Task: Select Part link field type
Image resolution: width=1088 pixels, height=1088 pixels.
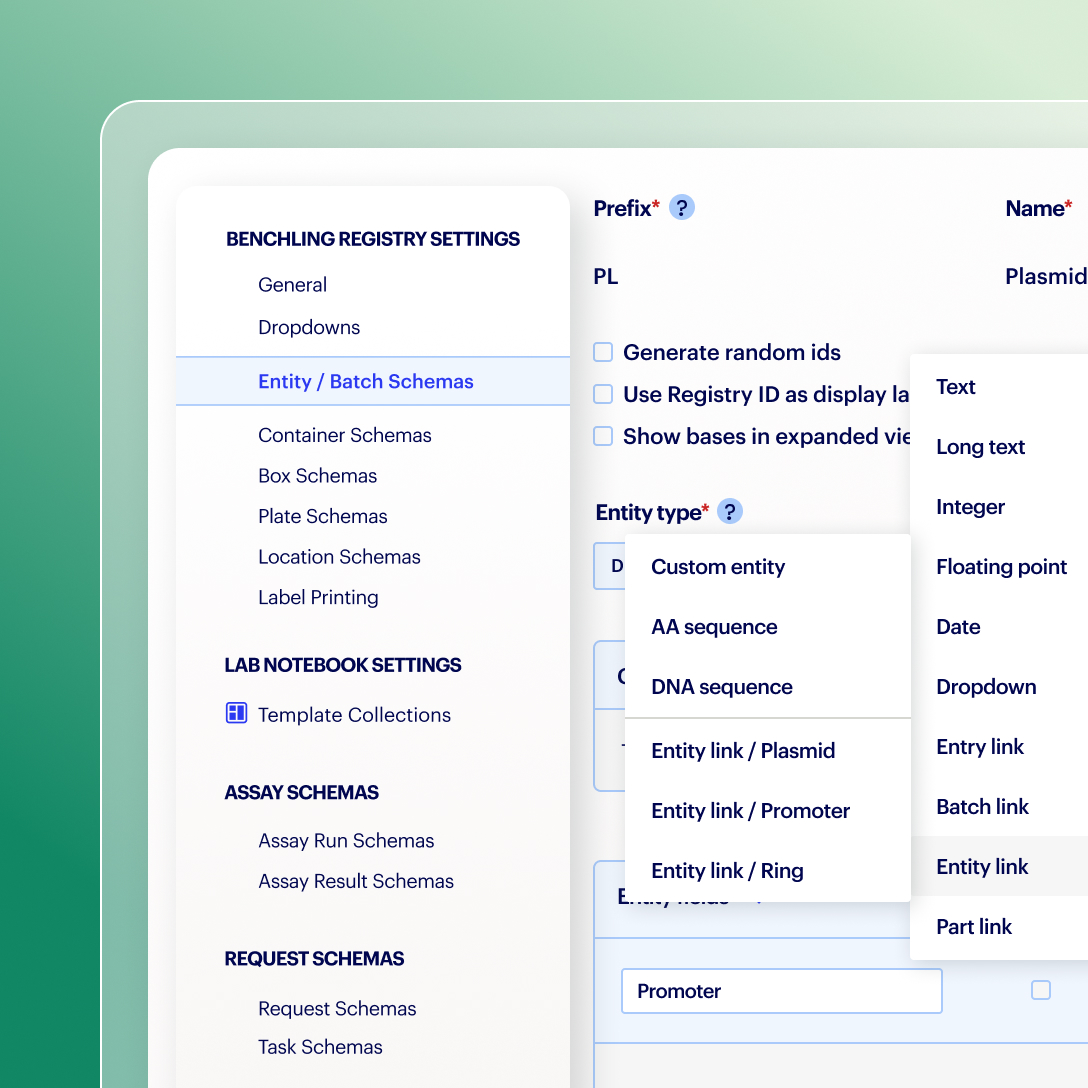Action: pos(999,927)
